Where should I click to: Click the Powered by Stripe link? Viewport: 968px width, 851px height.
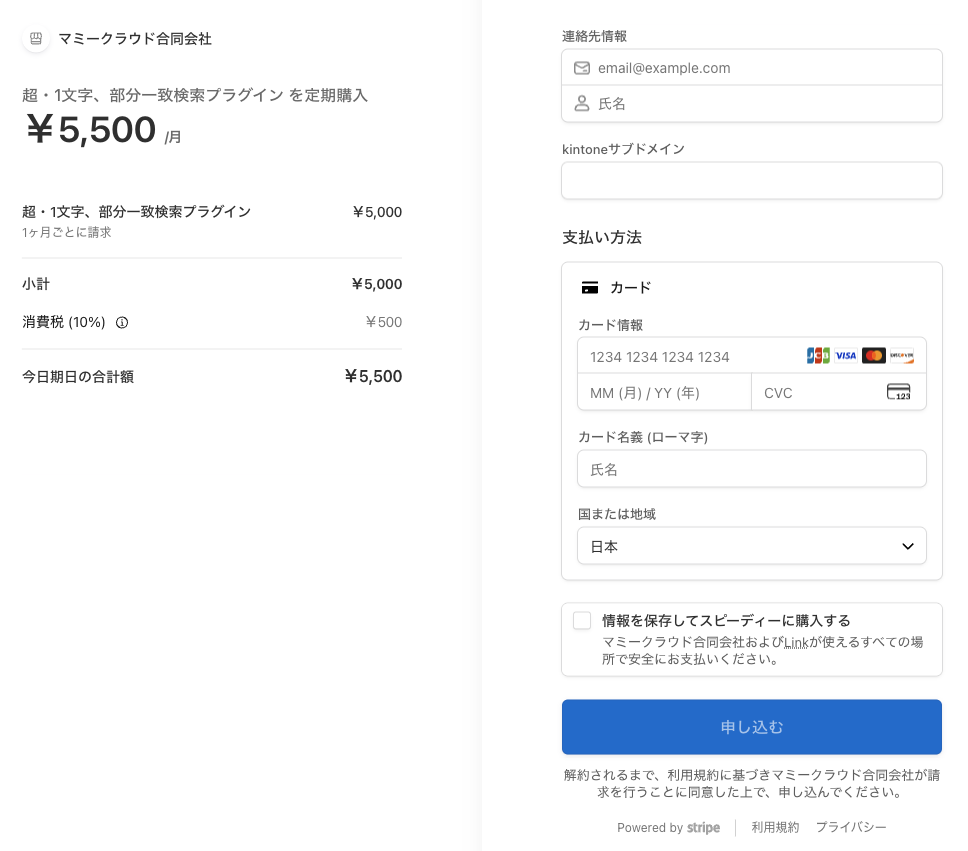[x=668, y=828]
